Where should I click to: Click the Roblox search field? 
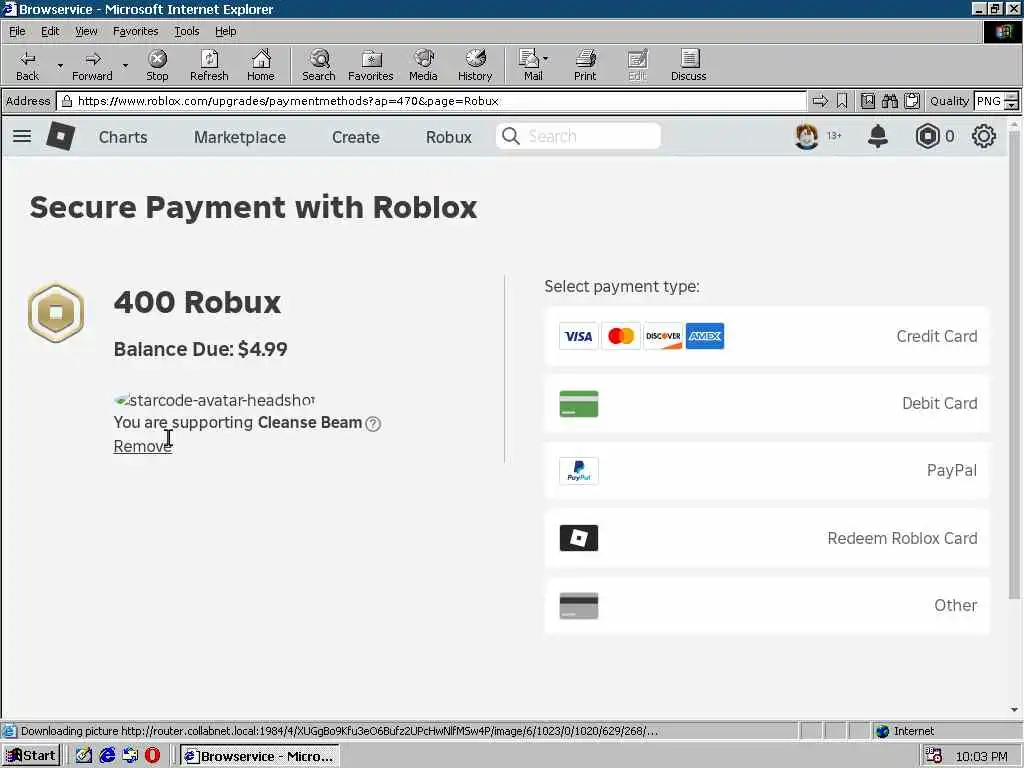point(579,136)
